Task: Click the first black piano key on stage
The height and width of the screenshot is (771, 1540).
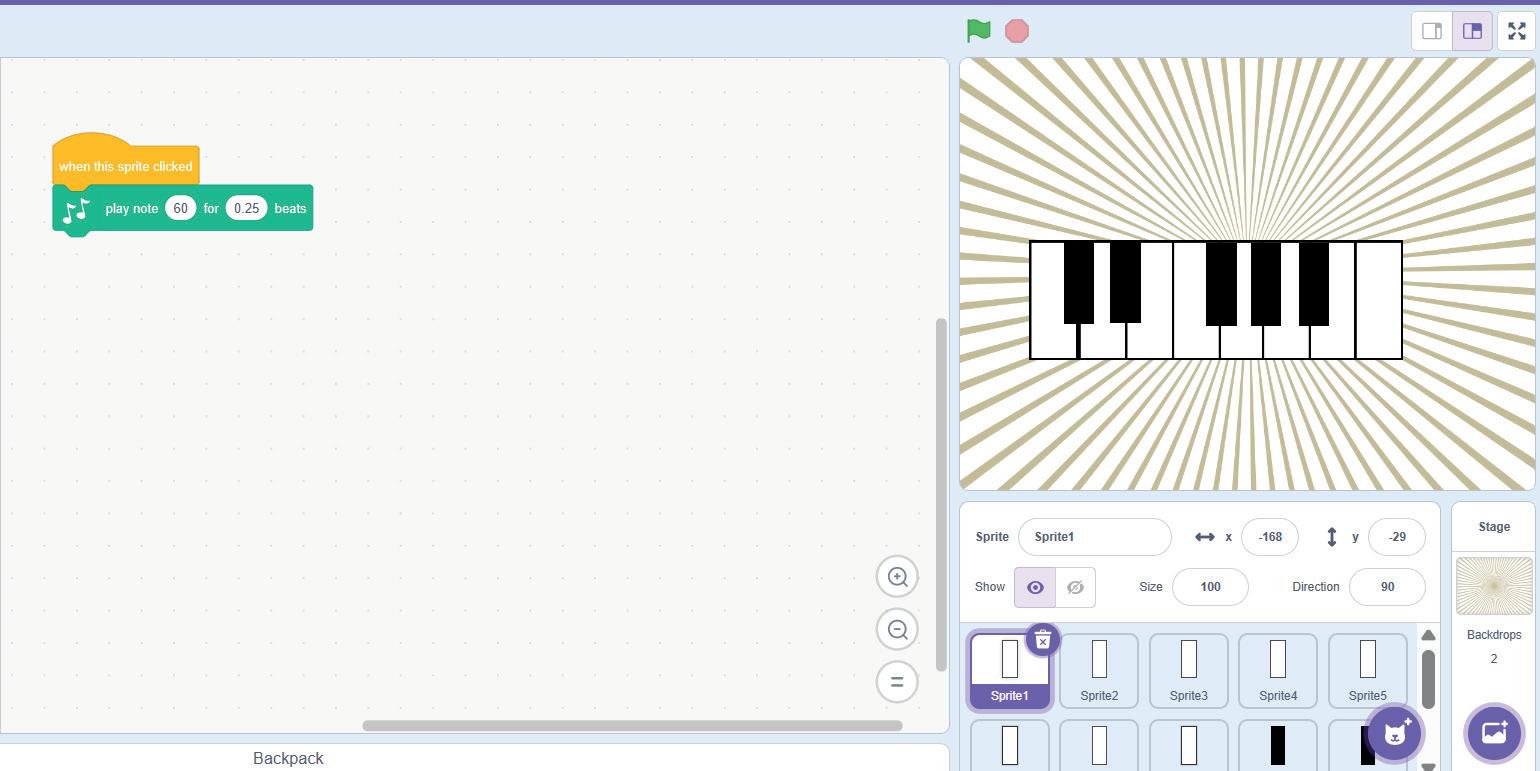Action: [x=1078, y=283]
